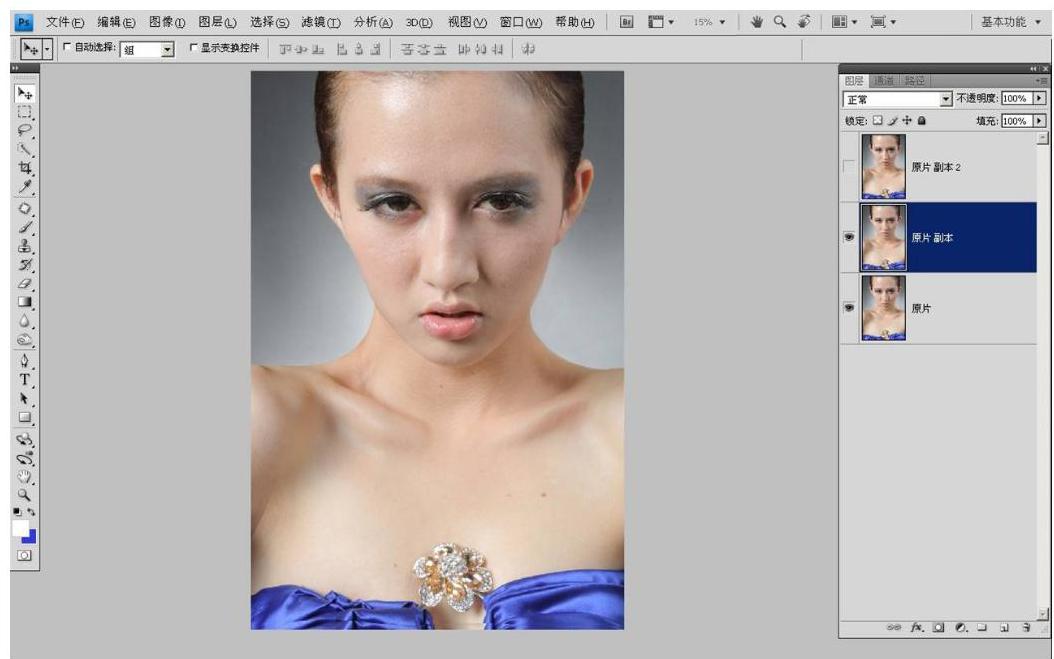This screenshot has width=1054, height=659.
Task: Select the Magic Wand tool
Action: [x=25, y=149]
